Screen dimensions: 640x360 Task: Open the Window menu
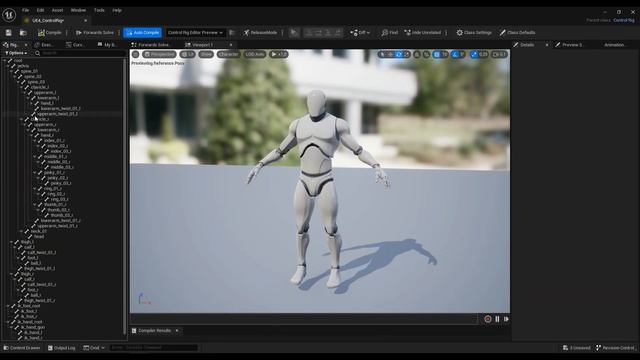[x=78, y=10]
